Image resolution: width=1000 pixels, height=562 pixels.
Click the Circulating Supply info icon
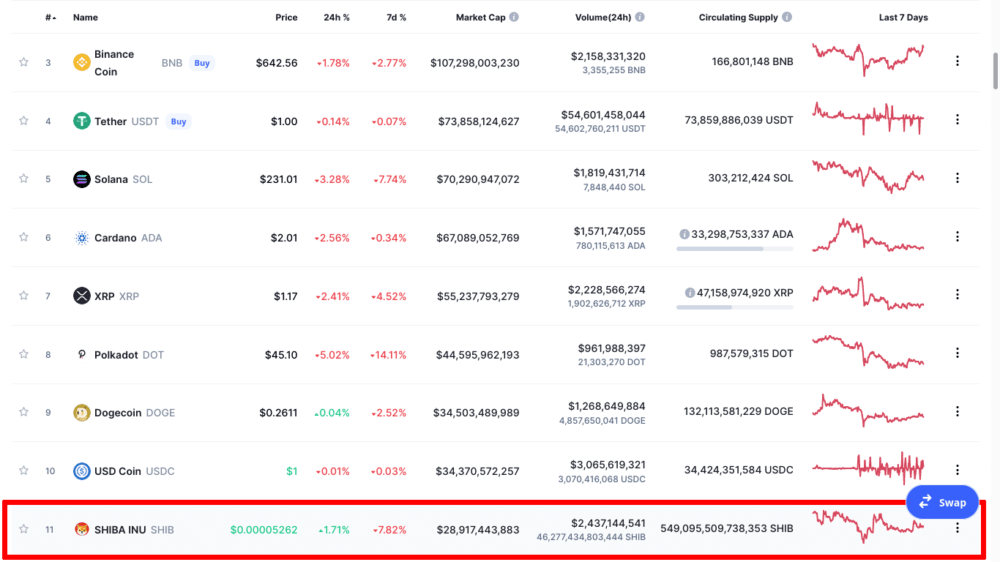point(787,18)
